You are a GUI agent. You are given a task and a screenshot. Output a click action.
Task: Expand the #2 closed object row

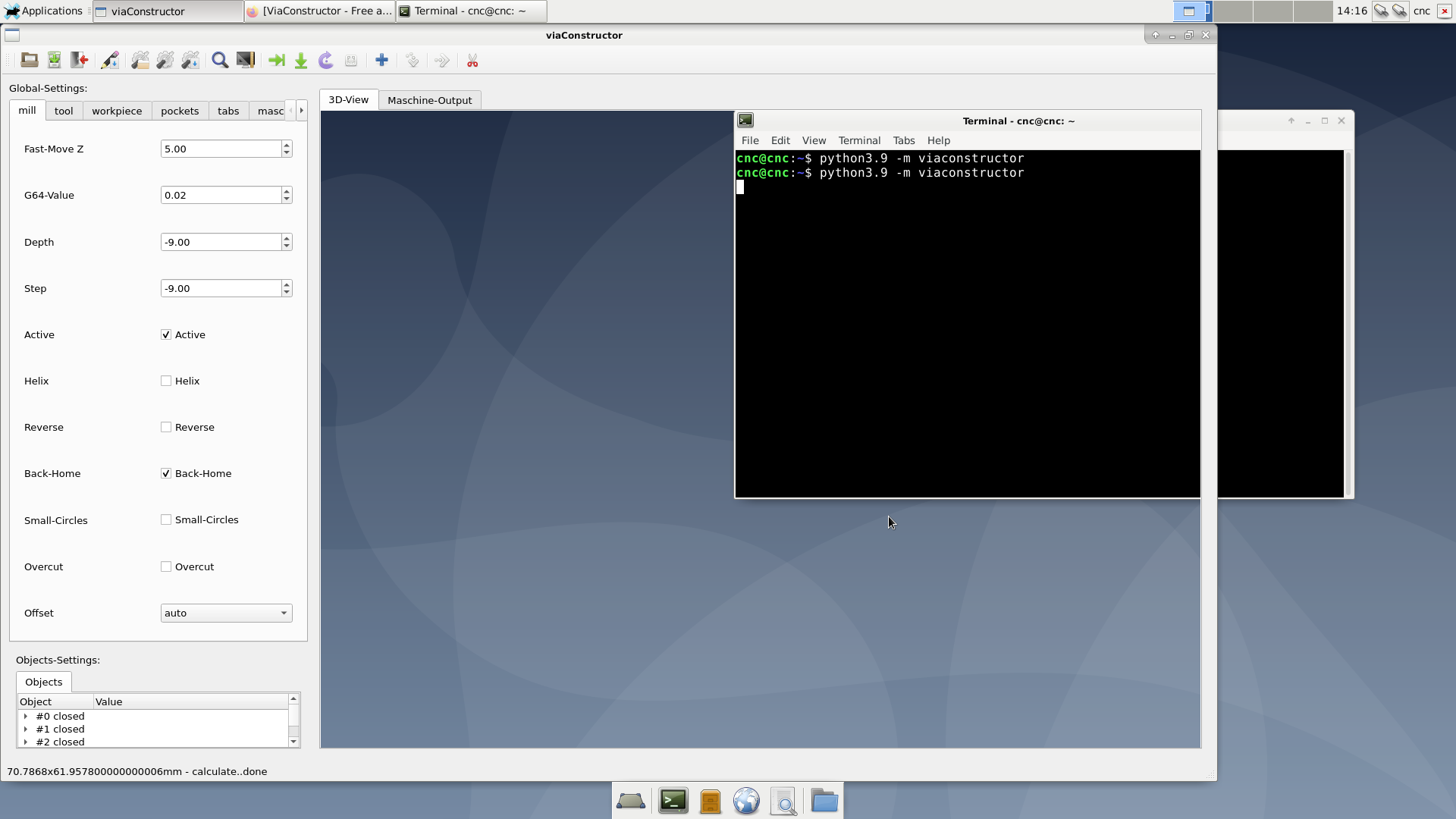pos(26,742)
